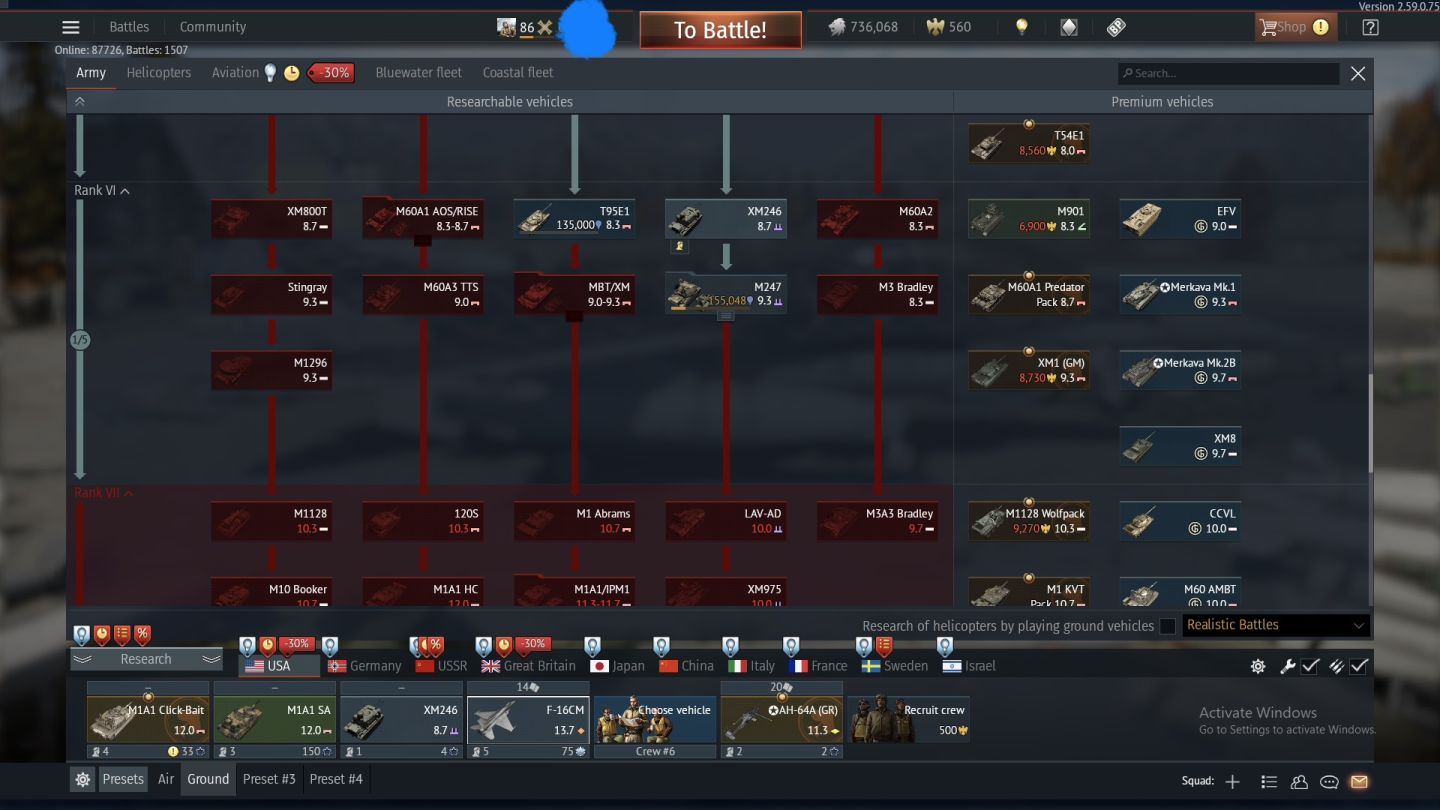The width and height of the screenshot is (1440, 810).
Task: Select Germany nation
Action: click(365, 666)
